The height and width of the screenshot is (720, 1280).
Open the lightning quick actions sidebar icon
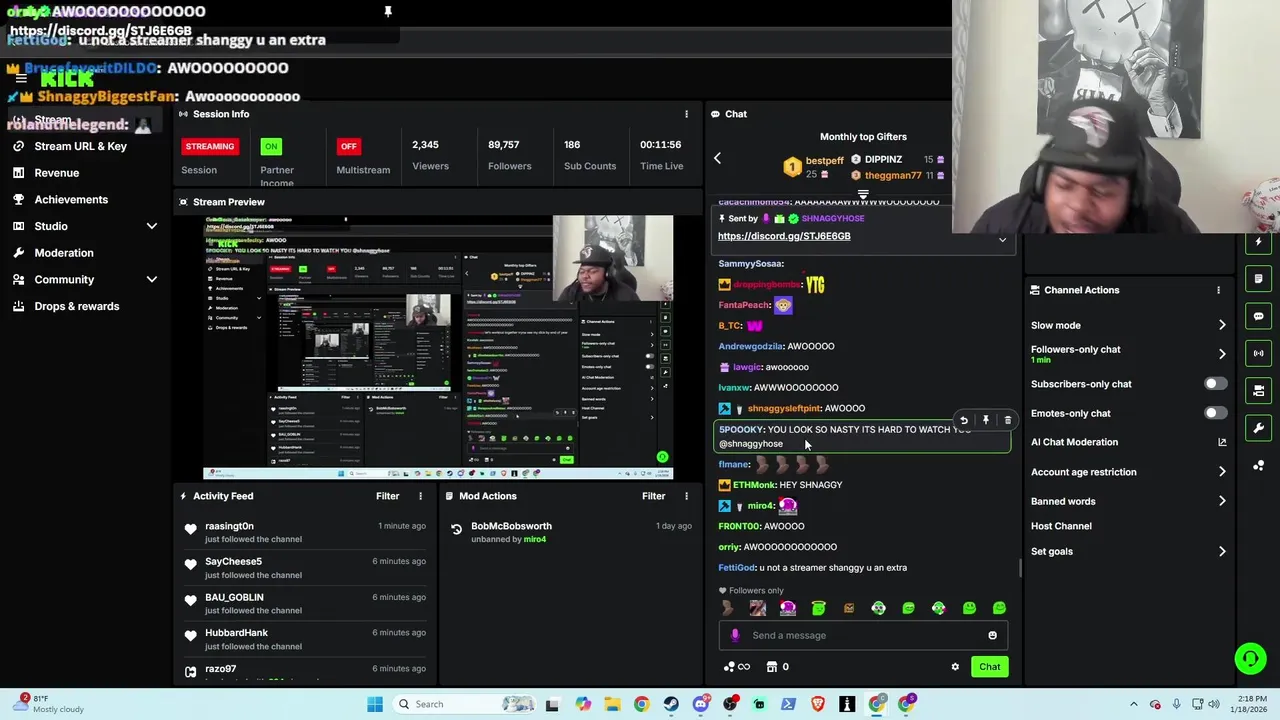tap(1258, 242)
